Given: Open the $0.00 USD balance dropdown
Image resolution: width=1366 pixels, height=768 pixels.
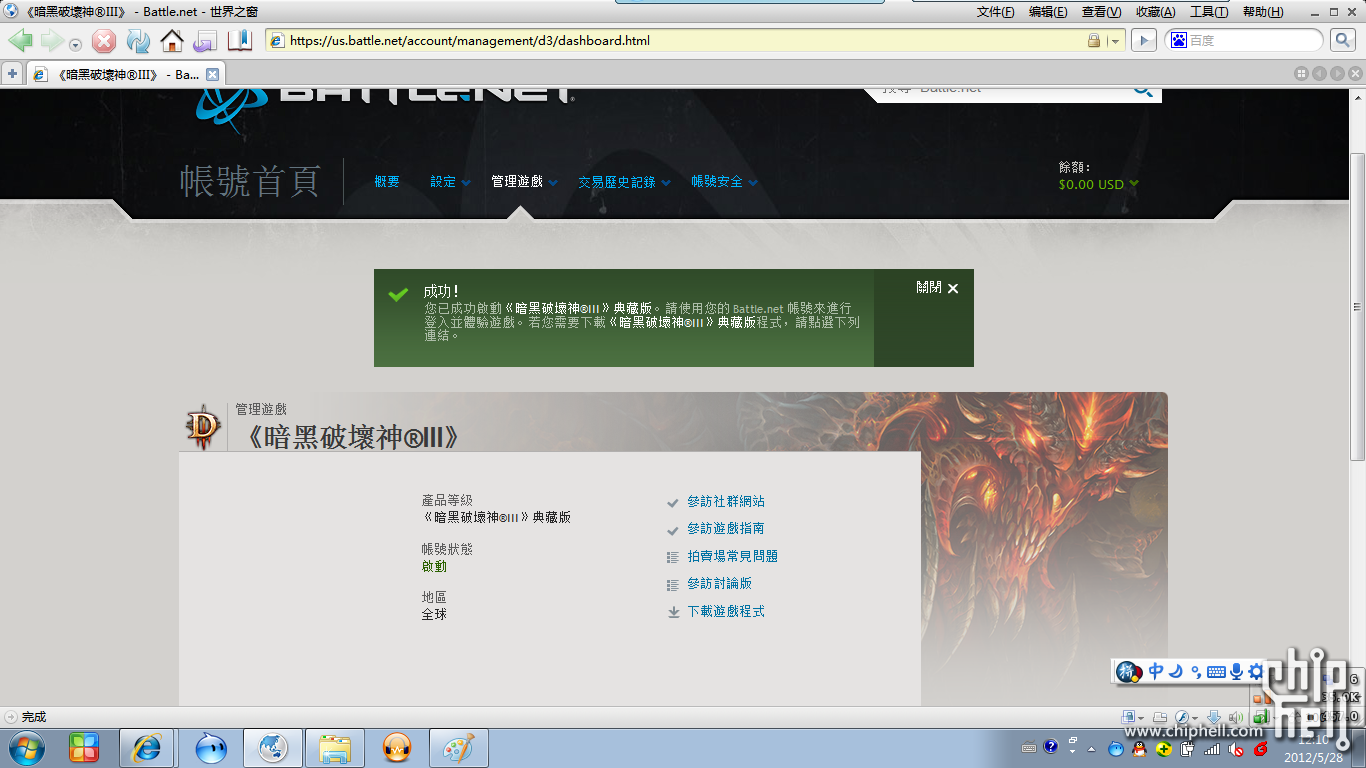Looking at the screenshot, I should coord(1099,185).
